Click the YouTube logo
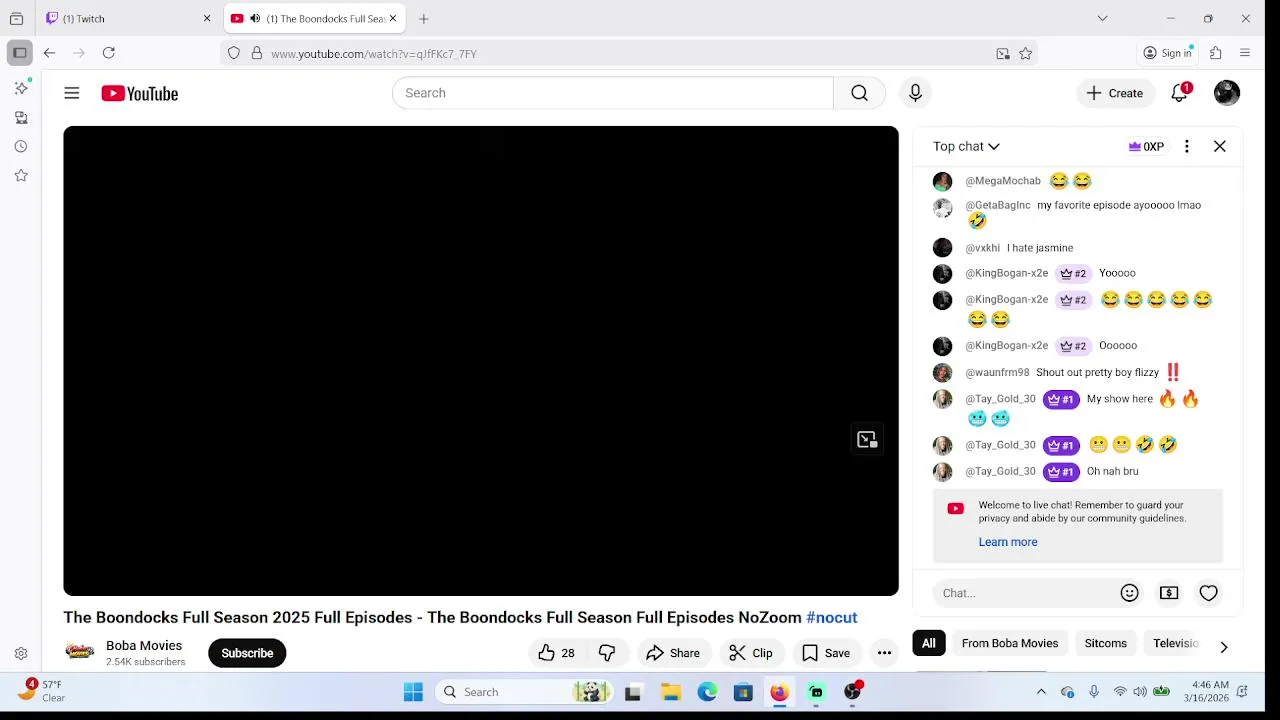Screen dimensions: 1280x720 tap(140, 93)
